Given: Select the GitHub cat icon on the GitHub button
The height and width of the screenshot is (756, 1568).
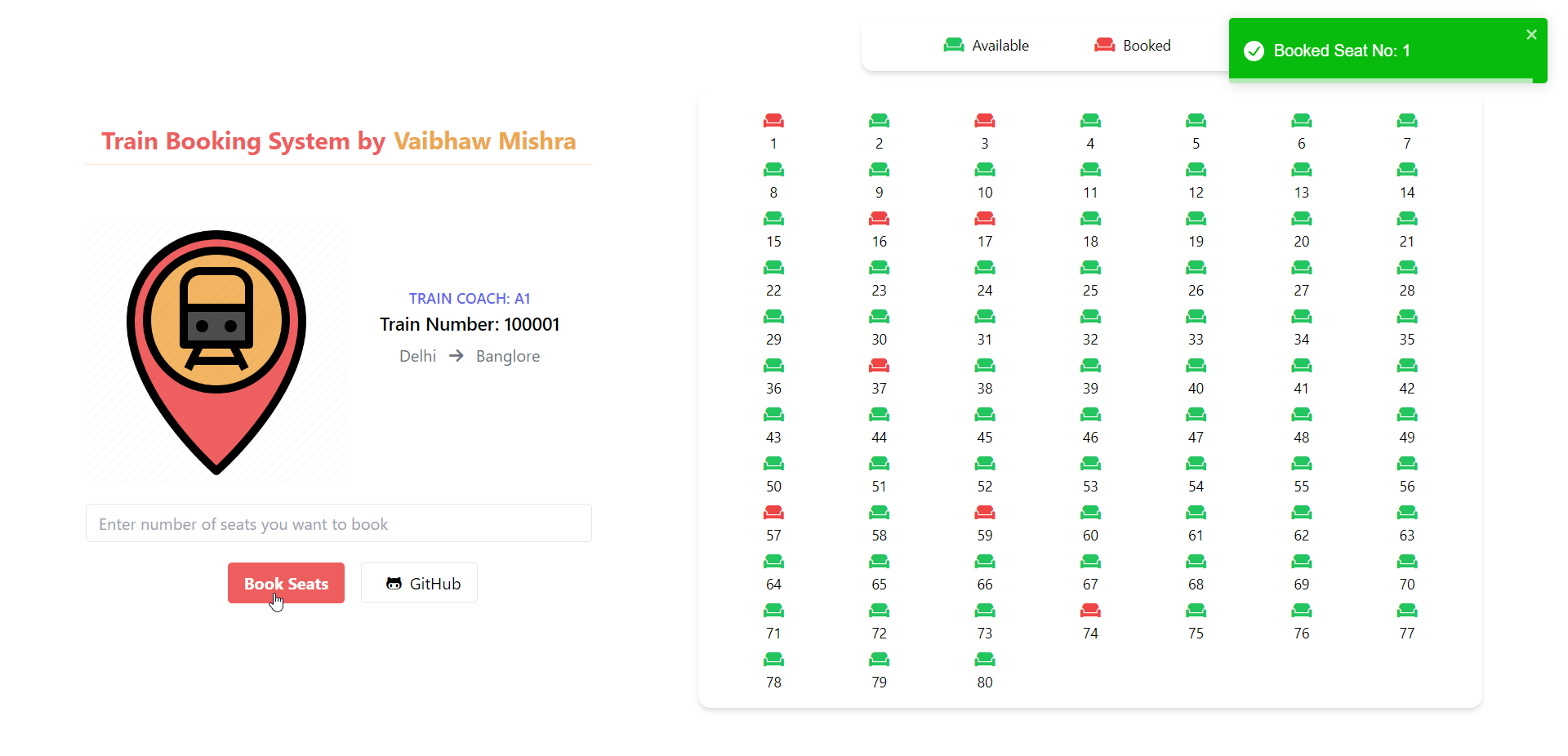Looking at the screenshot, I should (x=394, y=583).
